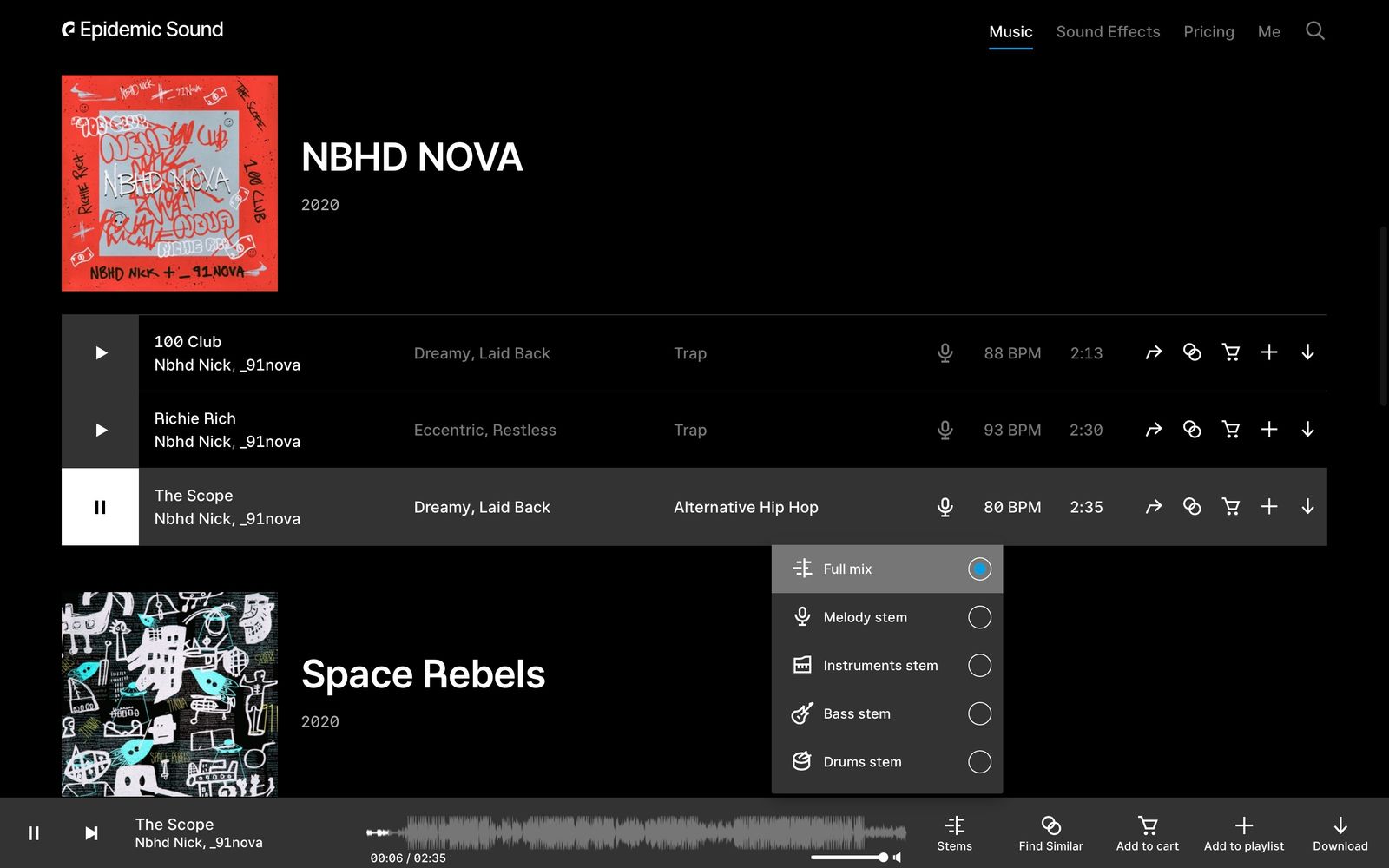Find similar tracks to Richie Rich
Image resolution: width=1389 pixels, height=868 pixels.
click(x=1192, y=430)
